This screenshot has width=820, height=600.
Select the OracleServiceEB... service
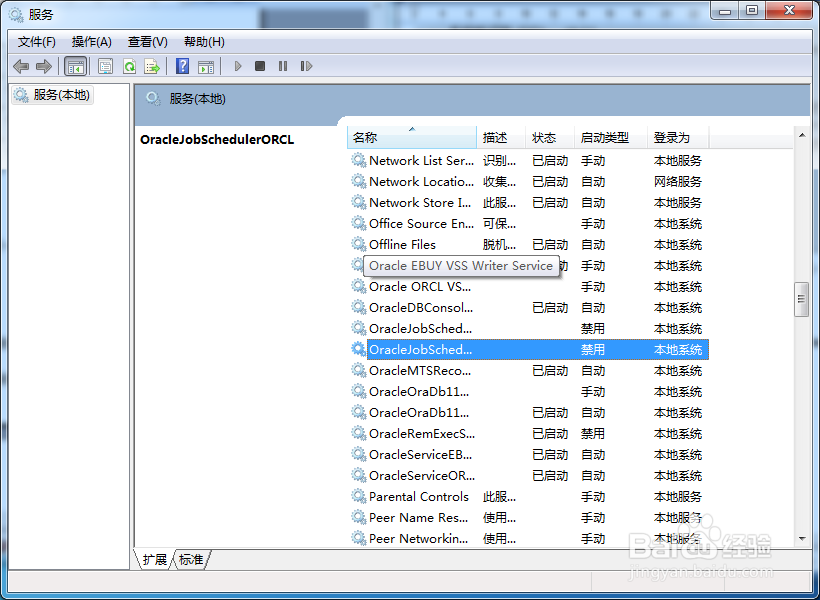(x=528, y=455)
